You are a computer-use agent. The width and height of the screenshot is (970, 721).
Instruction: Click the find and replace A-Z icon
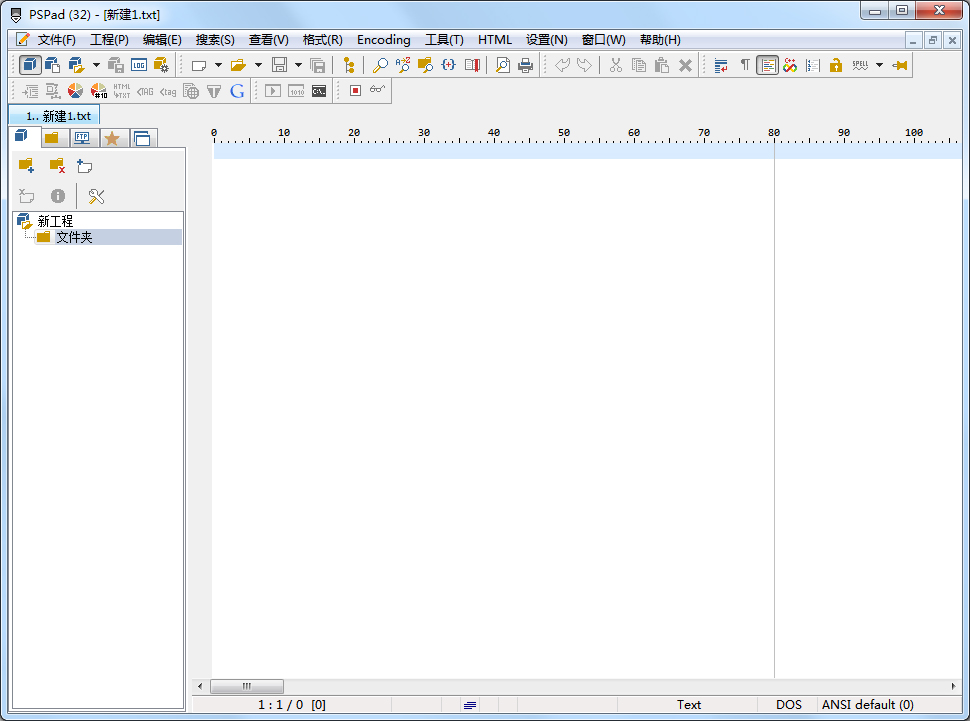coord(403,65)
